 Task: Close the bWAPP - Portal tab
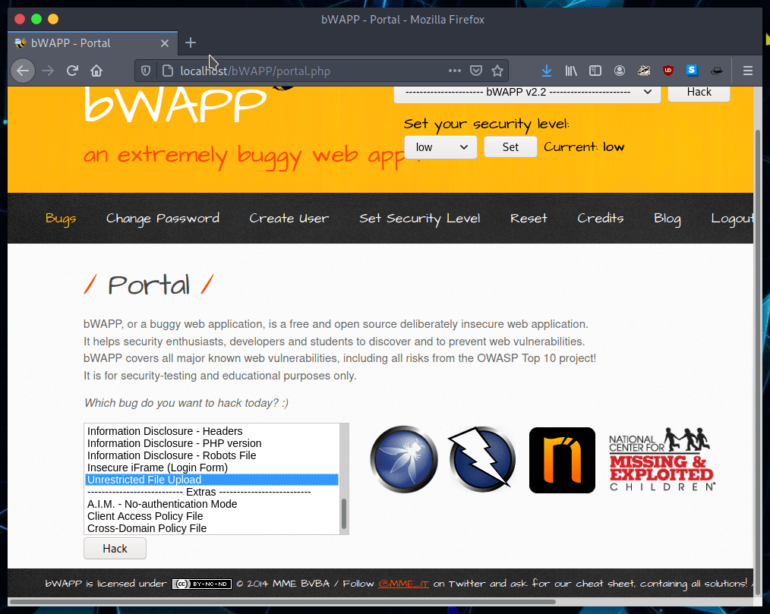point(165,43)
